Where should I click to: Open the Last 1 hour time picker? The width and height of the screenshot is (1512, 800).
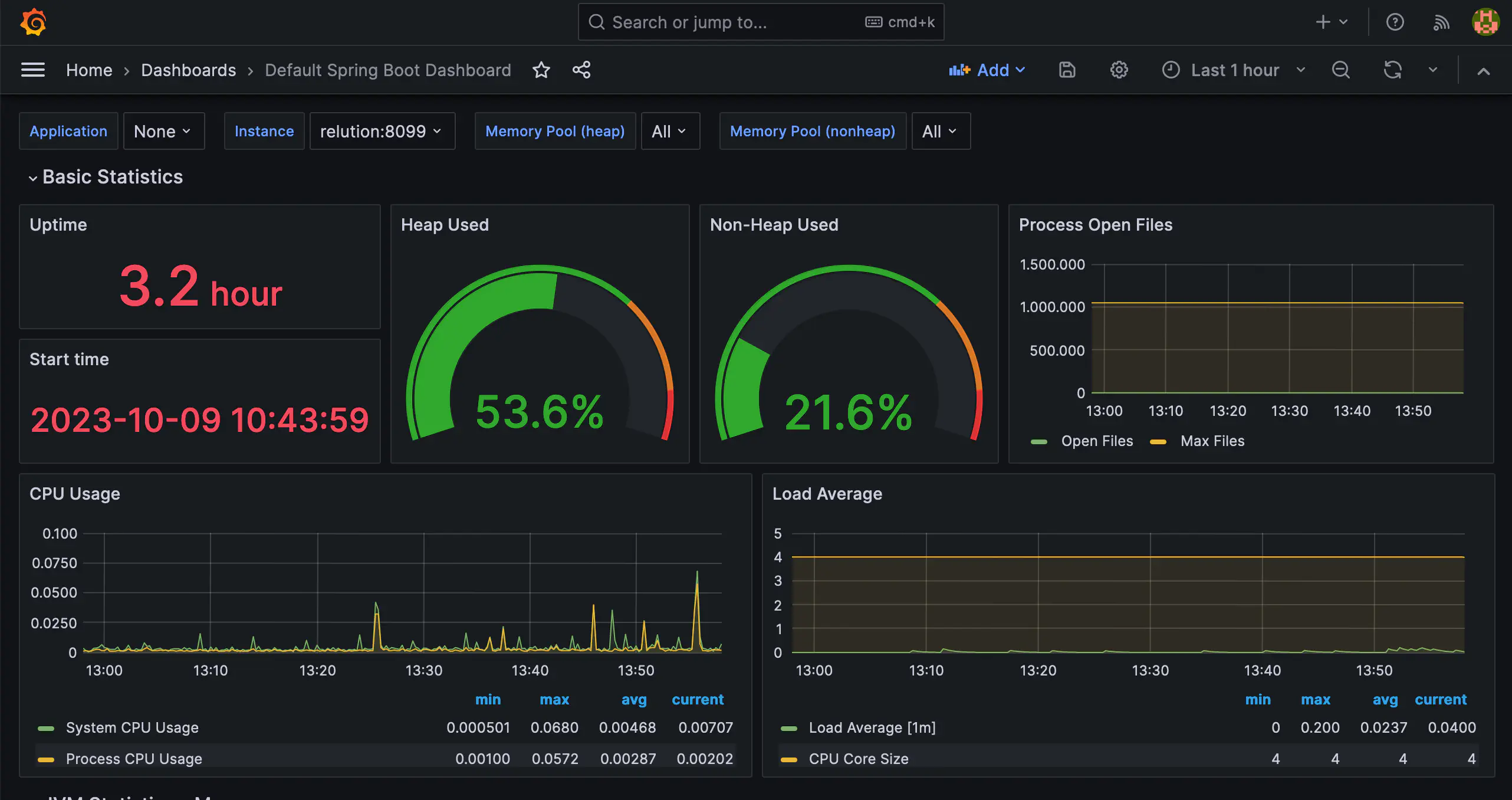coord(1235,70)
